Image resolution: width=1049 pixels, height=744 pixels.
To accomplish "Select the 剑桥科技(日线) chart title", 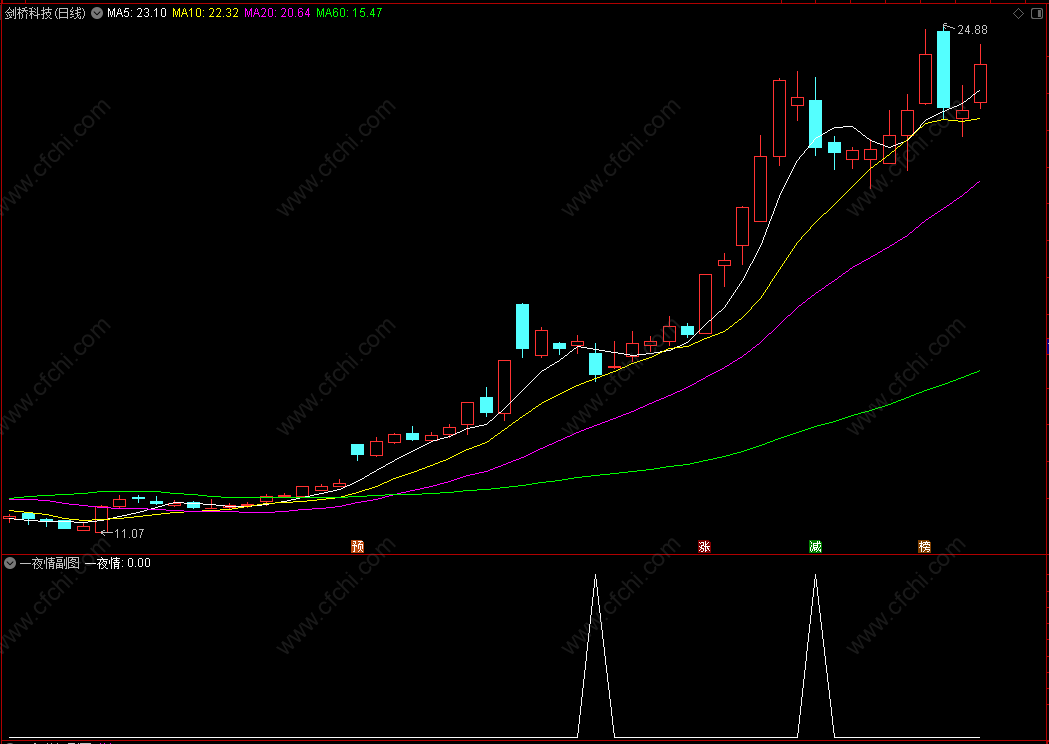I will pyautogui.click(x=45, y=13).
